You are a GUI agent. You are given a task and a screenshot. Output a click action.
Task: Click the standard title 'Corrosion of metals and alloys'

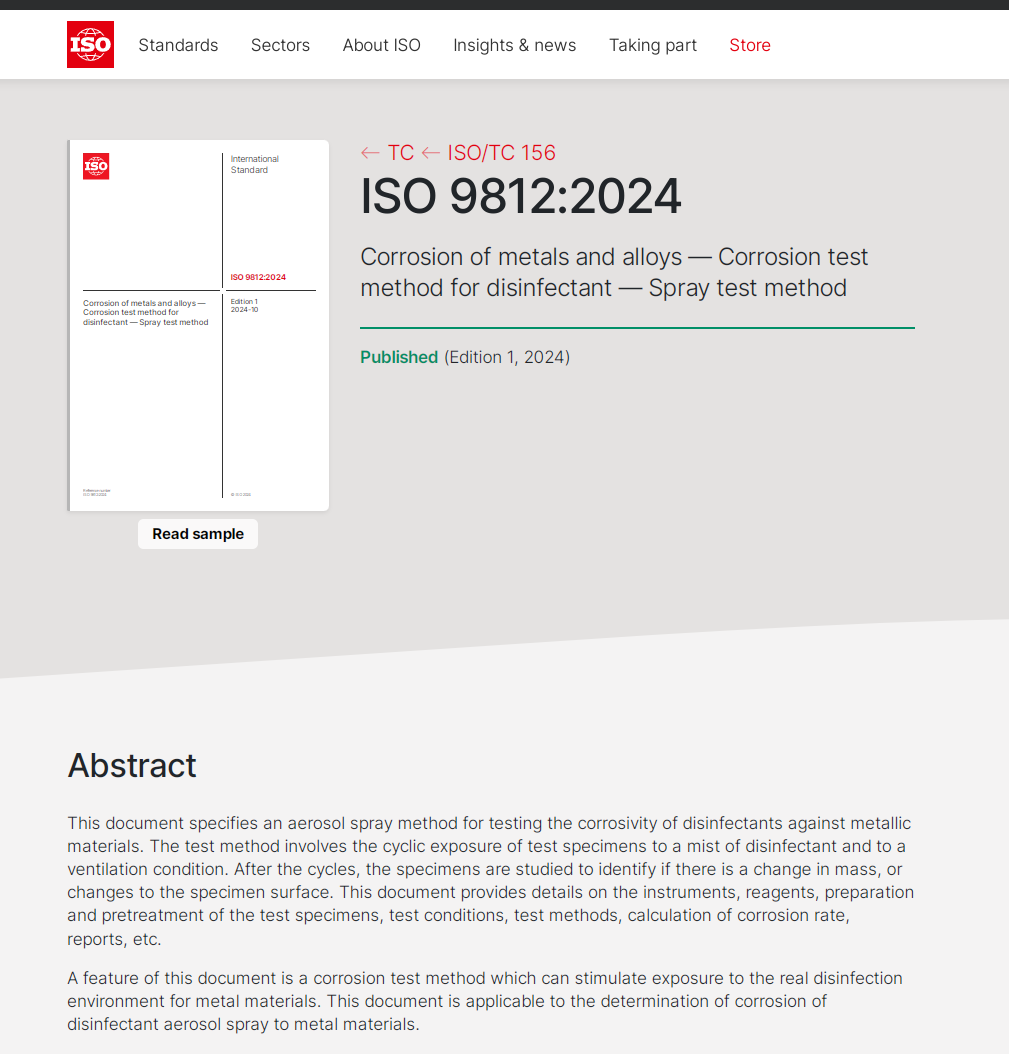614,272
